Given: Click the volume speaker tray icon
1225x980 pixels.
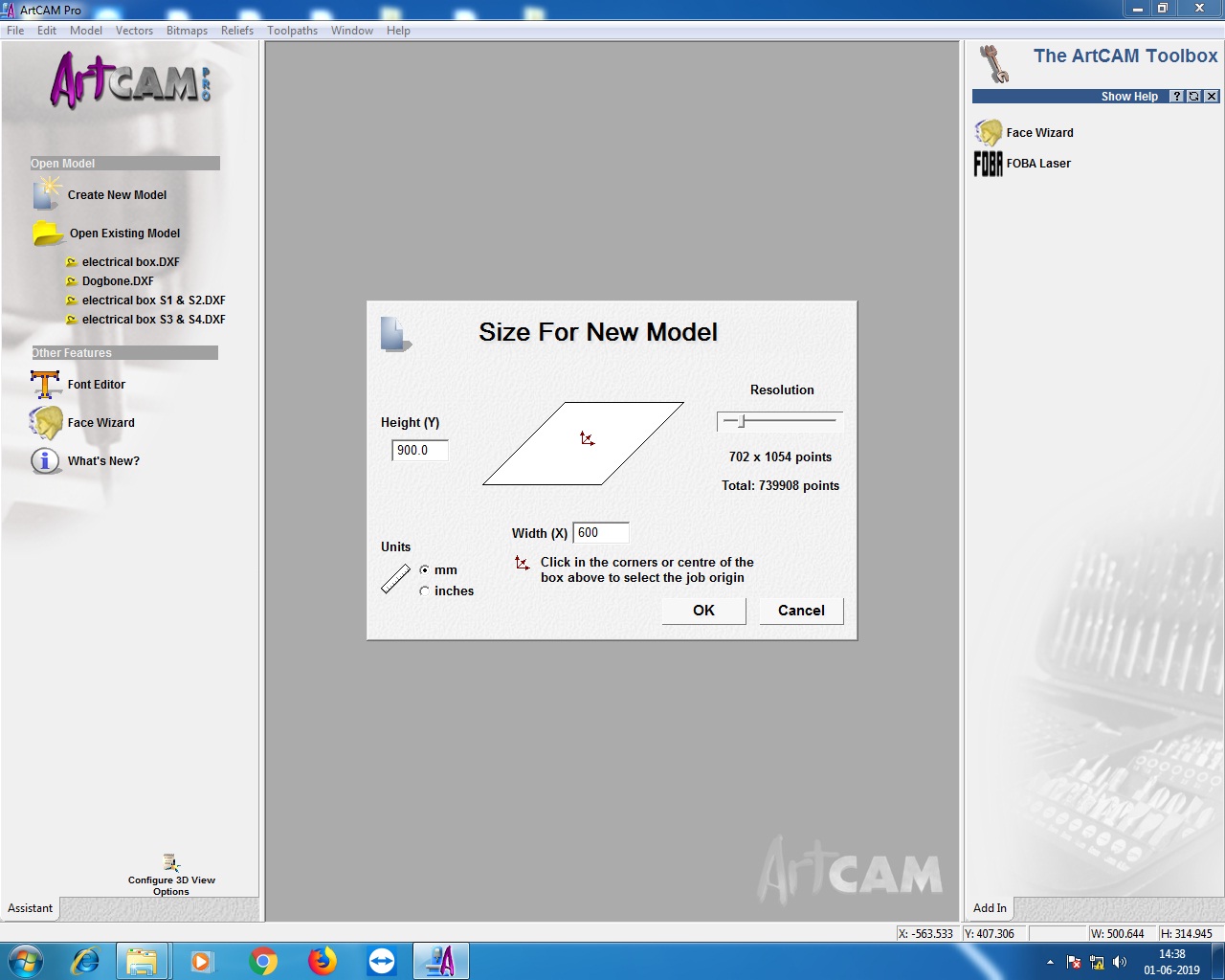Looking at the screenshot, I should click(1120, 962).
